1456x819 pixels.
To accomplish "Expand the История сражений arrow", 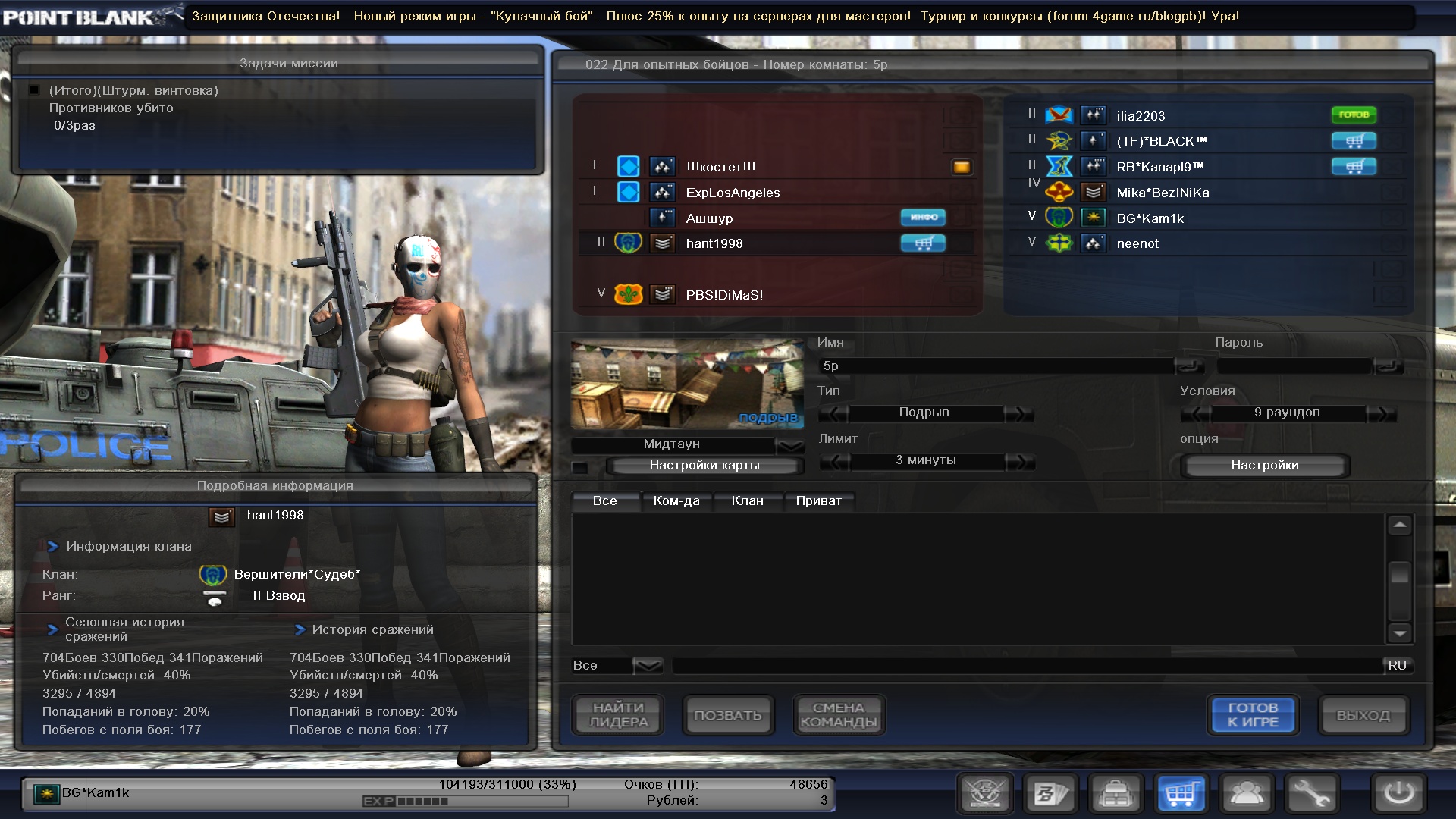I will [300, 629].
